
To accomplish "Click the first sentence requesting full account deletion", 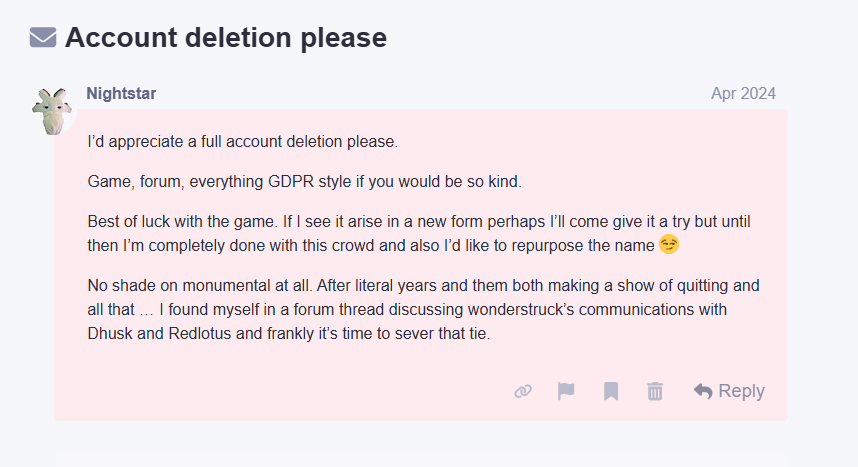I will tap(242, 142).
